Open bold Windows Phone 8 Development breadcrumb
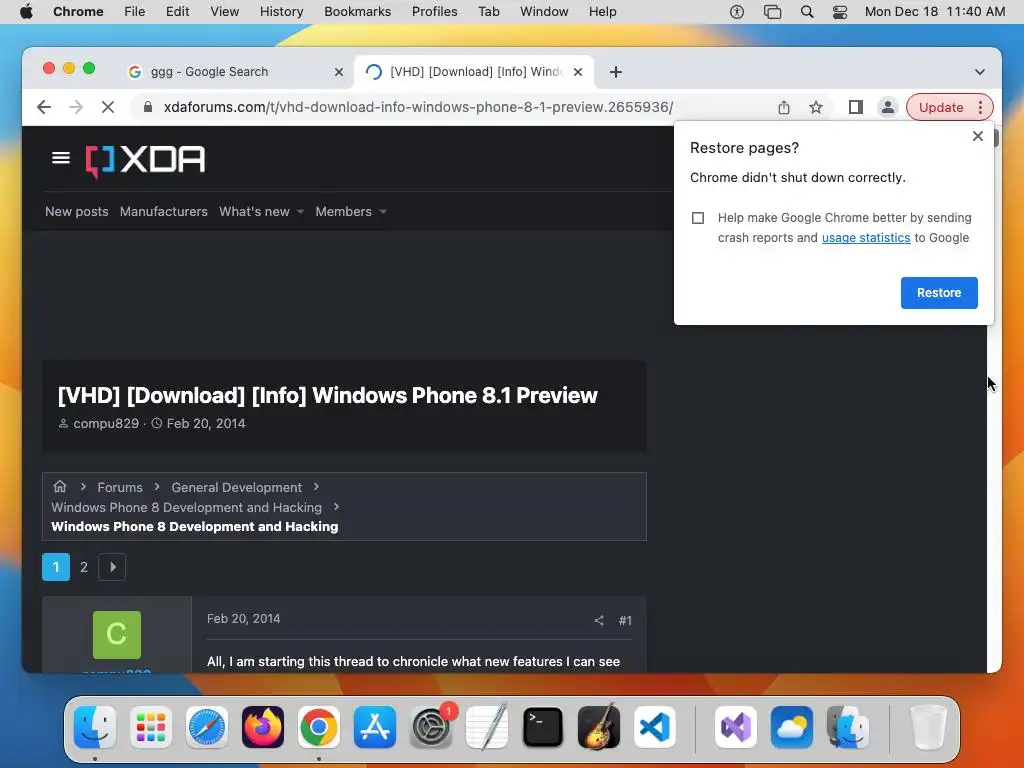 195,526
